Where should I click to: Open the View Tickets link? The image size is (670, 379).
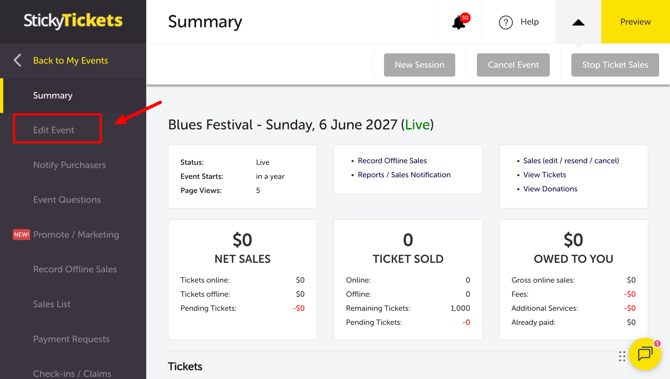pos(545,175)
